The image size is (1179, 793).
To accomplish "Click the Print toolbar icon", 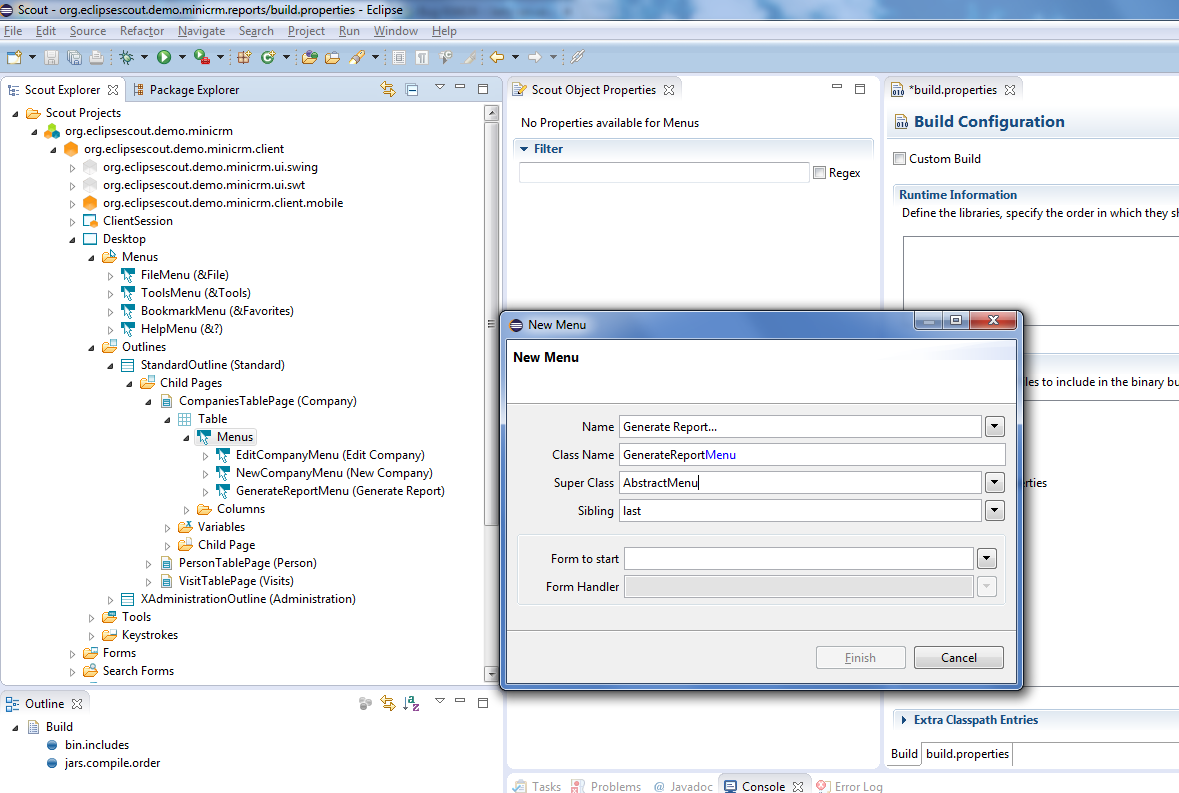I will 96,57.
